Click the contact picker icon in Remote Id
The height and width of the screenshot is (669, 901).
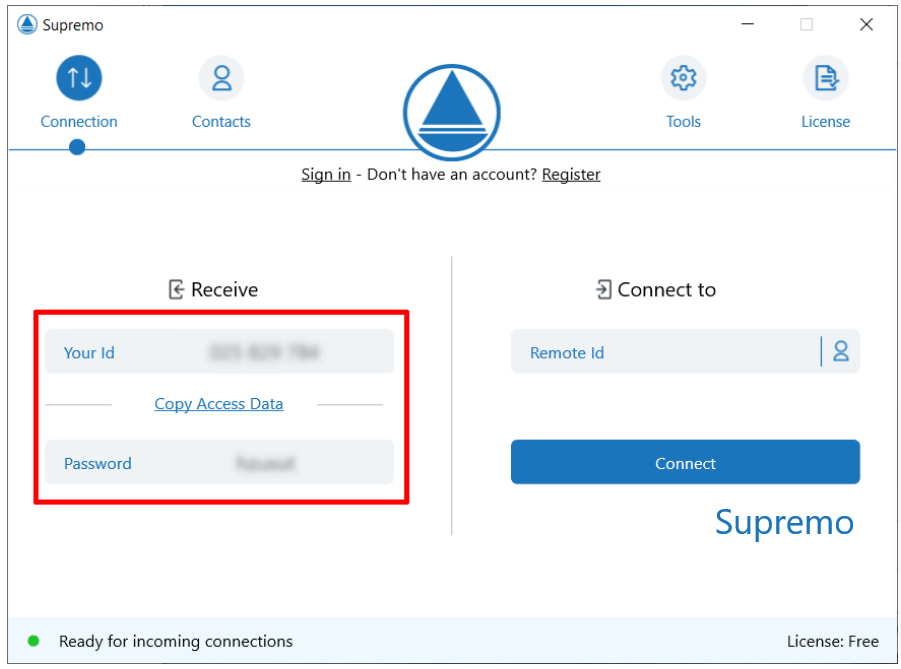[x=841, y=351]
